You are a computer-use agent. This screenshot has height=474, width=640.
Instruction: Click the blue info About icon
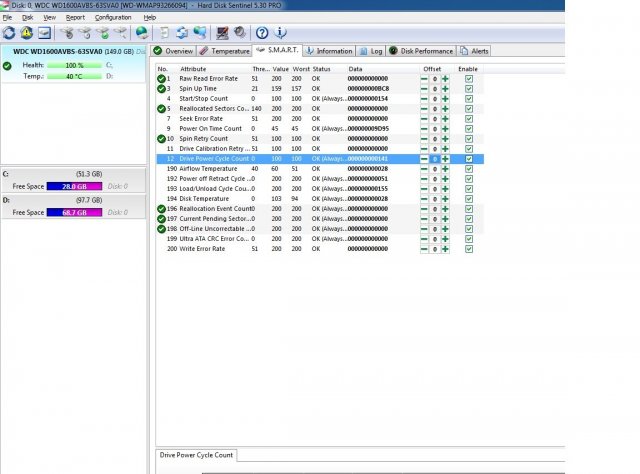[x=280, y=33]
